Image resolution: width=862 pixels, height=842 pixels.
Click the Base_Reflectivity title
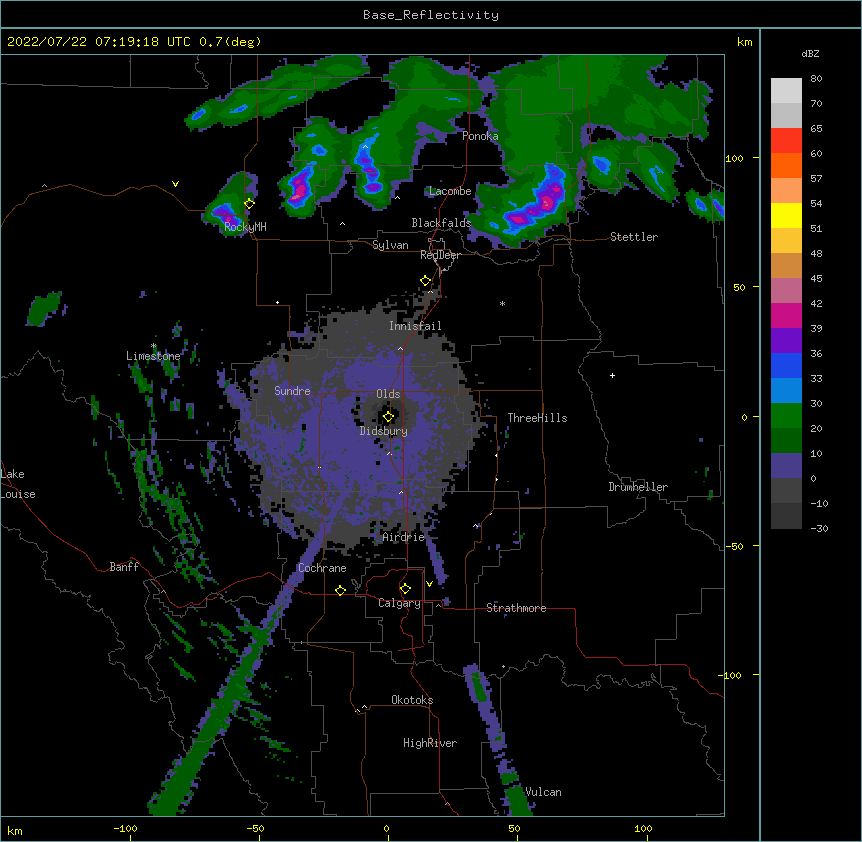tap(431, 15)
